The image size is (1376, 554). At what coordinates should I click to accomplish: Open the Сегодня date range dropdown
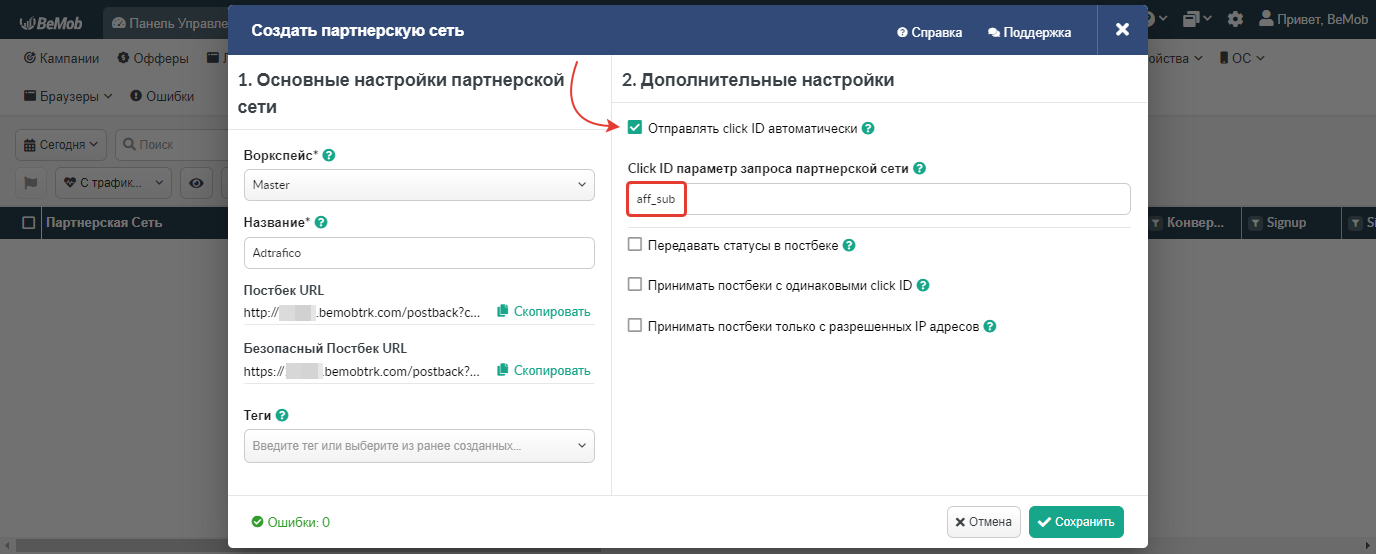pyautogui.click(x=61, y=145)
